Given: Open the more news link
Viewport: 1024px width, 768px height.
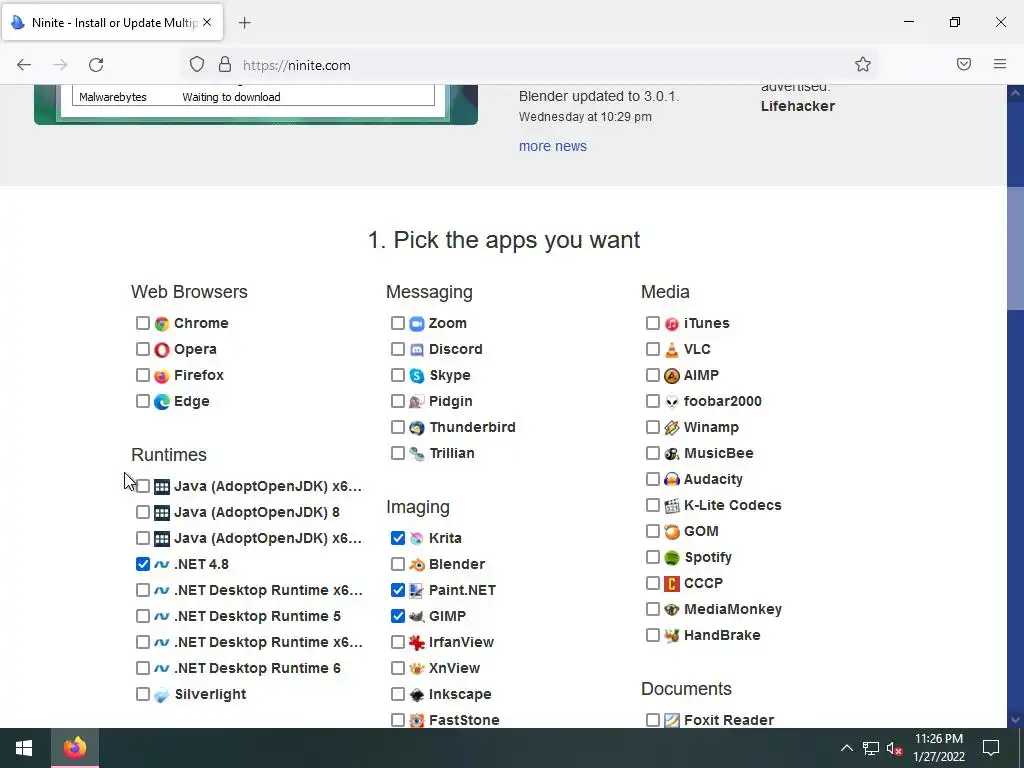Looking at the screenshot, I should [552, 146].
